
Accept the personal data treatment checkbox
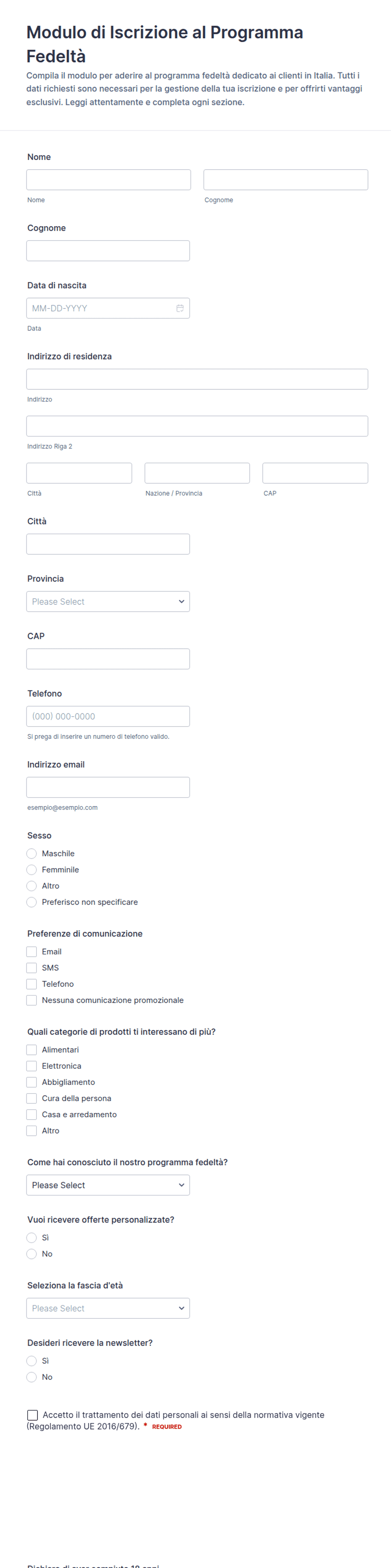[33, 1415]
